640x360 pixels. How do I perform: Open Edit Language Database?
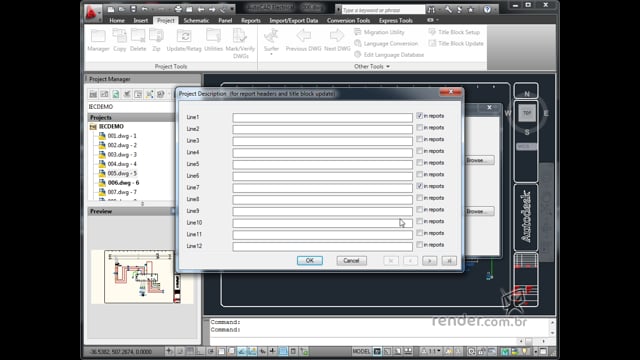click(389, 55)
